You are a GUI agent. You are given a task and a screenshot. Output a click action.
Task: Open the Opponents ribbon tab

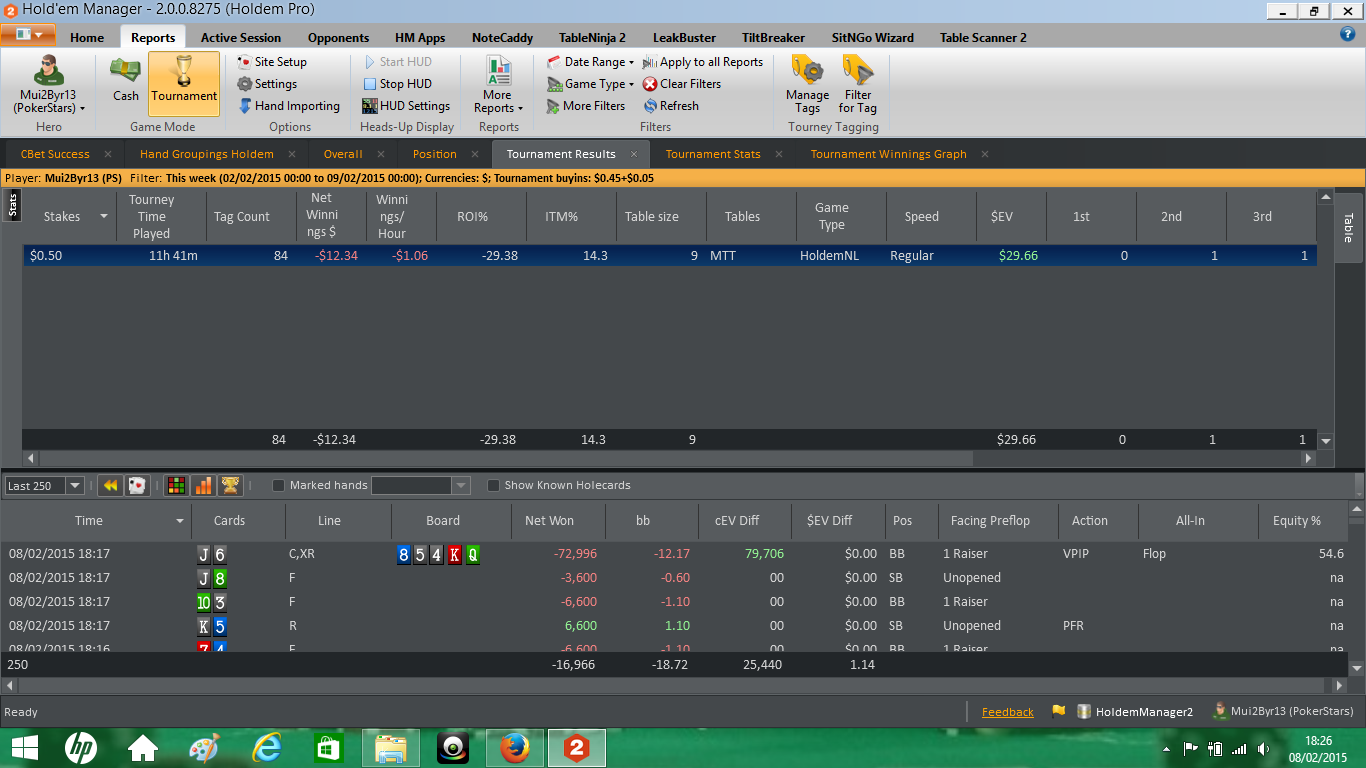(x=338, y=38)
